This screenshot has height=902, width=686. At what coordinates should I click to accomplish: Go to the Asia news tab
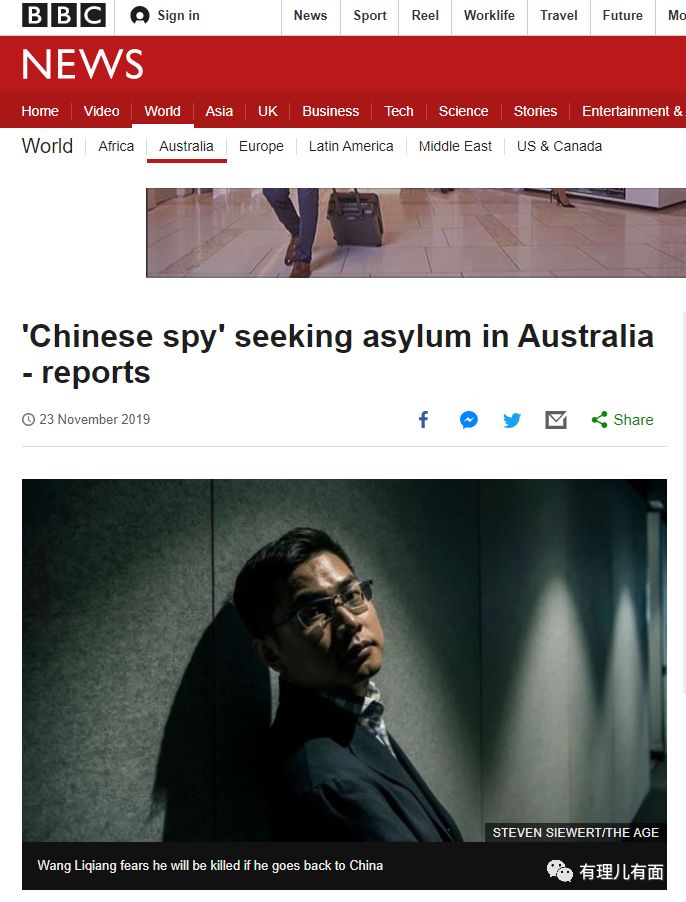tap(219, 111)
